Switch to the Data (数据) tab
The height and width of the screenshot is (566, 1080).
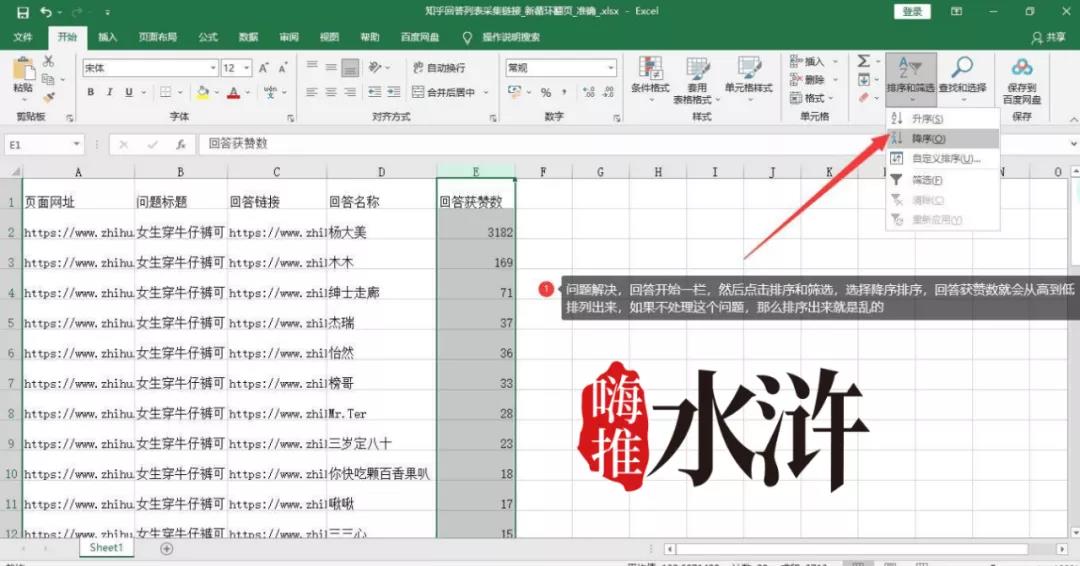tap(248, 37)
